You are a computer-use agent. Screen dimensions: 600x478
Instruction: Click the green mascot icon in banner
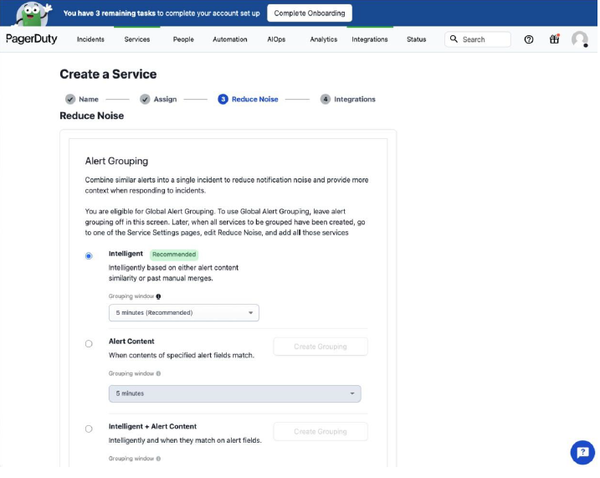pyautogui.click(x=32, y=13)
